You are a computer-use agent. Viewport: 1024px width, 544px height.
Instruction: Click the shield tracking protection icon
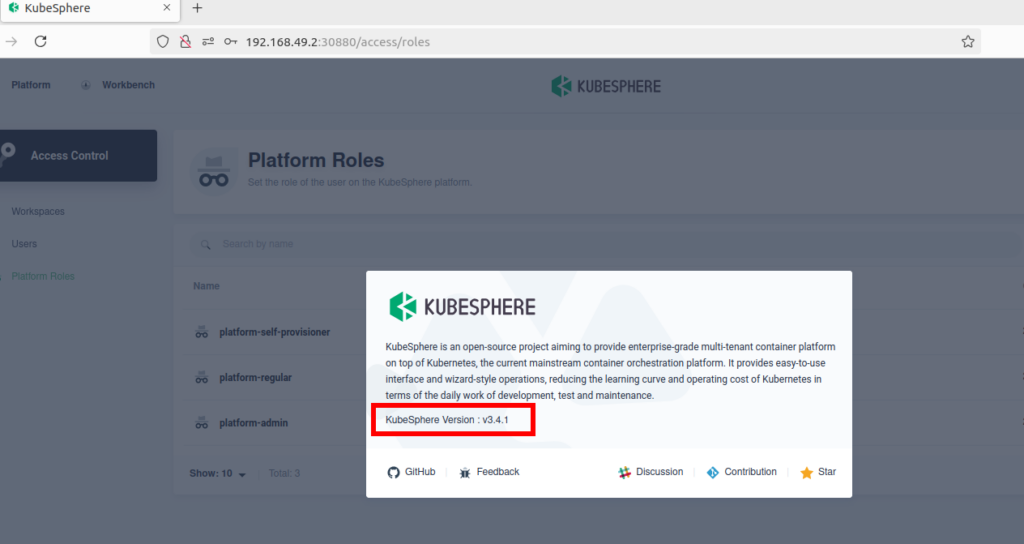tap(163, 42)
